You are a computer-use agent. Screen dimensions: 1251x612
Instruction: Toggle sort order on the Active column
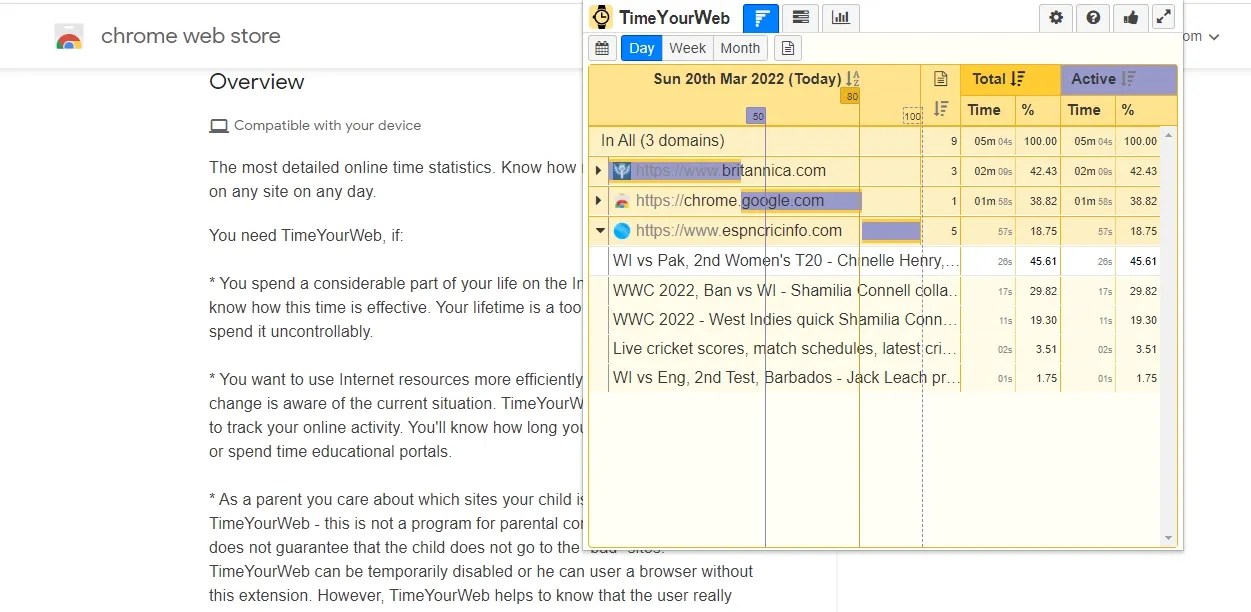(1128, 78)
